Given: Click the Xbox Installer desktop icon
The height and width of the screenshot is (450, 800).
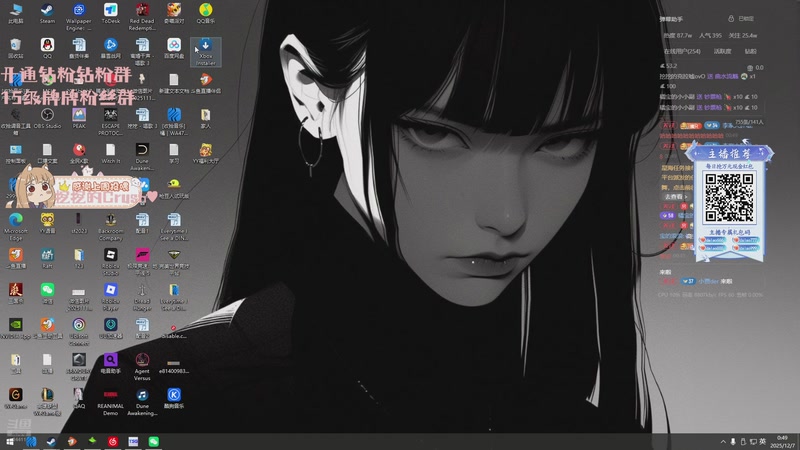Looking at the screenshot, I should click(x=206, y=52).
